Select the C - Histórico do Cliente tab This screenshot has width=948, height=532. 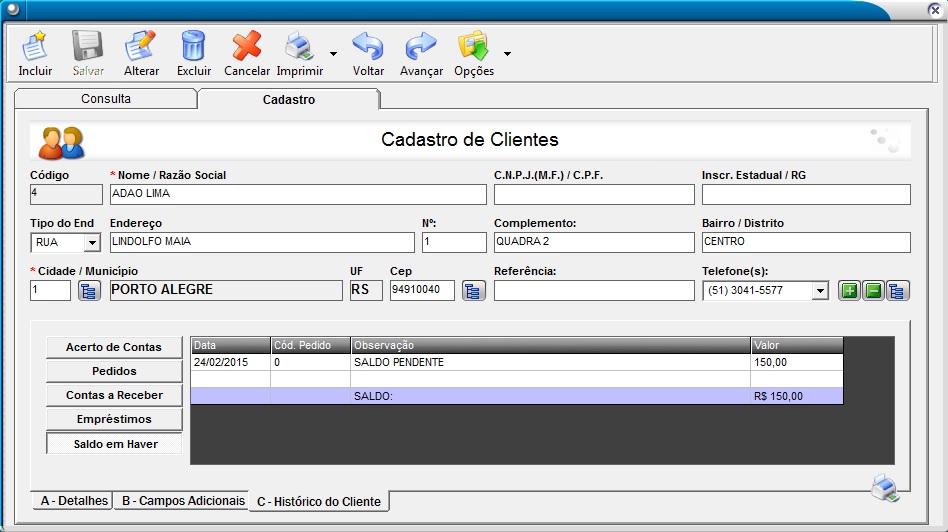[319, 502]
